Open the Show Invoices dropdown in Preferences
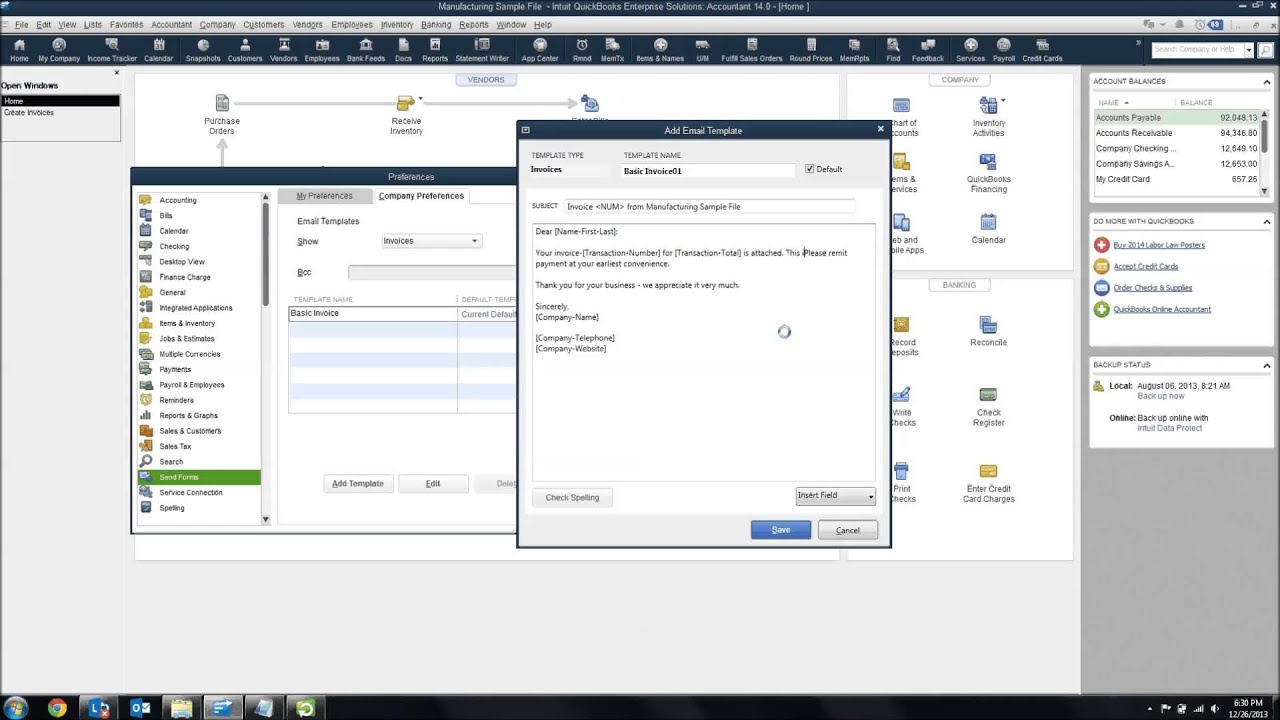Screen dimensions: 1280x720 click(x=431, y=241)
